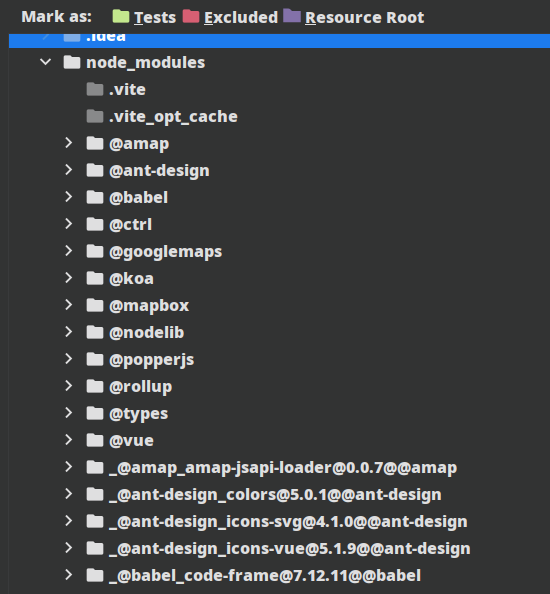
Task: Expand the @googlemaps folder
Action: pos(69,251)
